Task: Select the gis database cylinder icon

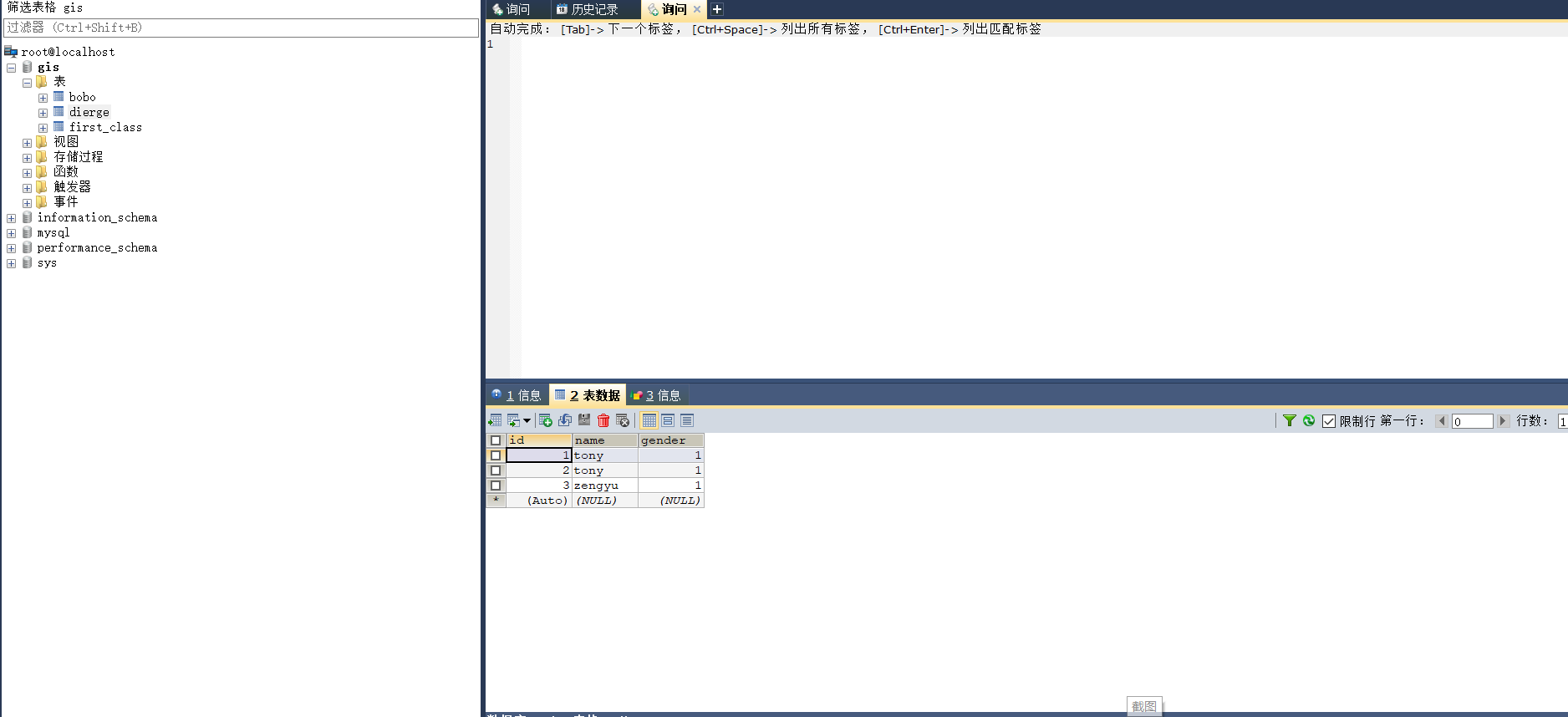Action: (27, 67)
